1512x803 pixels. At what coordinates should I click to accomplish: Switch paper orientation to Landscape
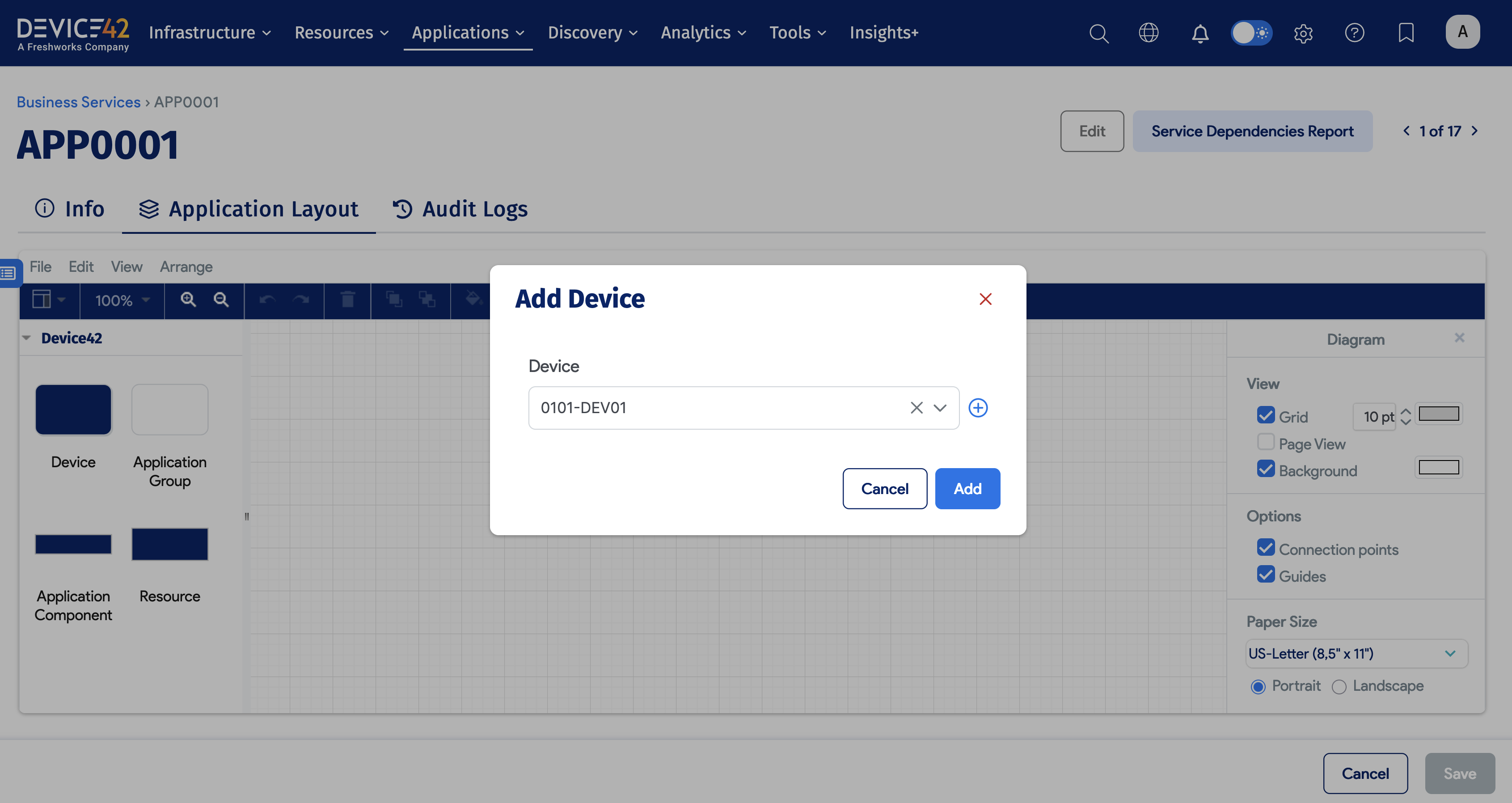(x=1339, y=685)
